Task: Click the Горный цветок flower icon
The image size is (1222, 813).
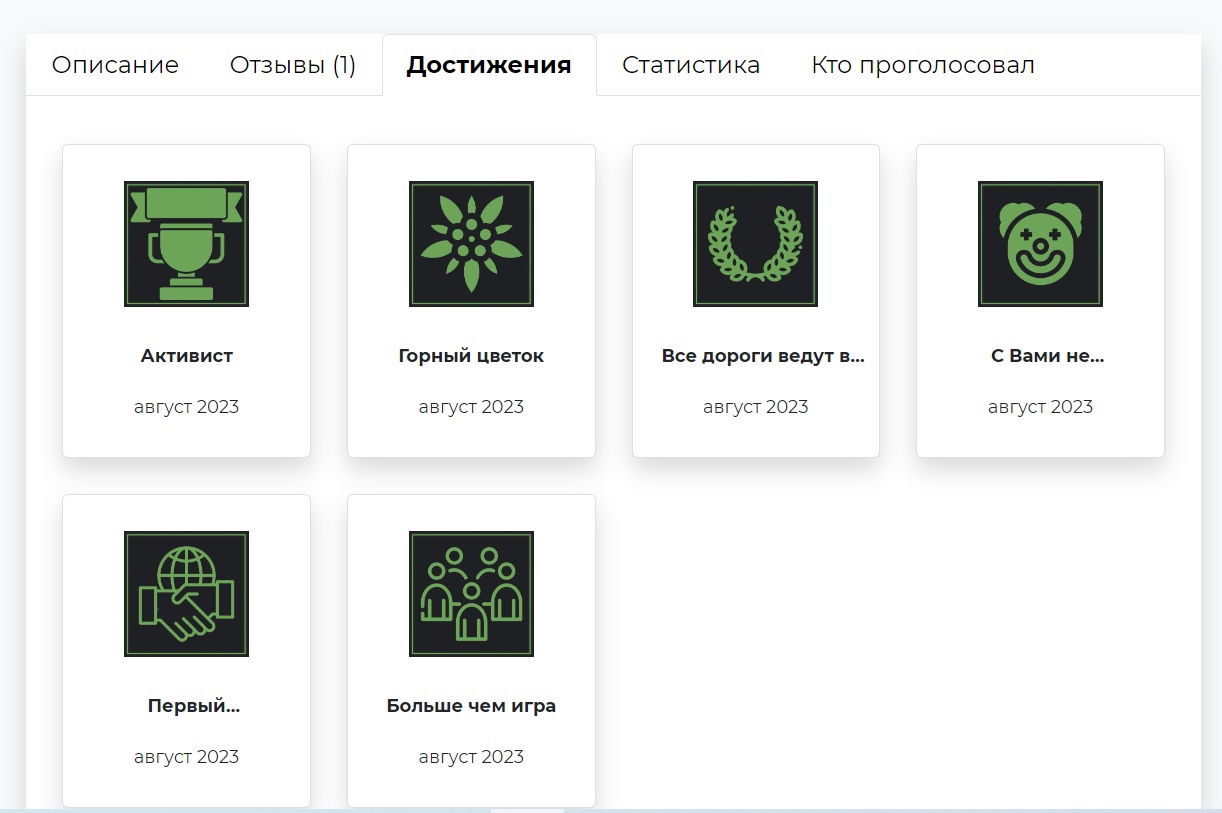Action: [x=471, y=244]
